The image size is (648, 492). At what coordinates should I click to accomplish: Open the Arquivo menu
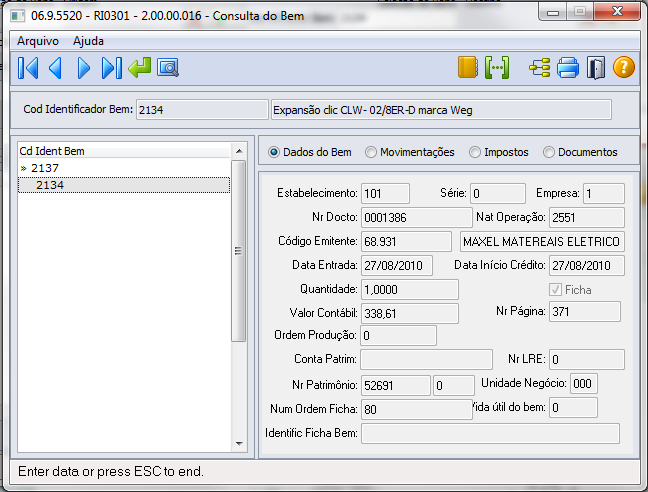[38, 41]
